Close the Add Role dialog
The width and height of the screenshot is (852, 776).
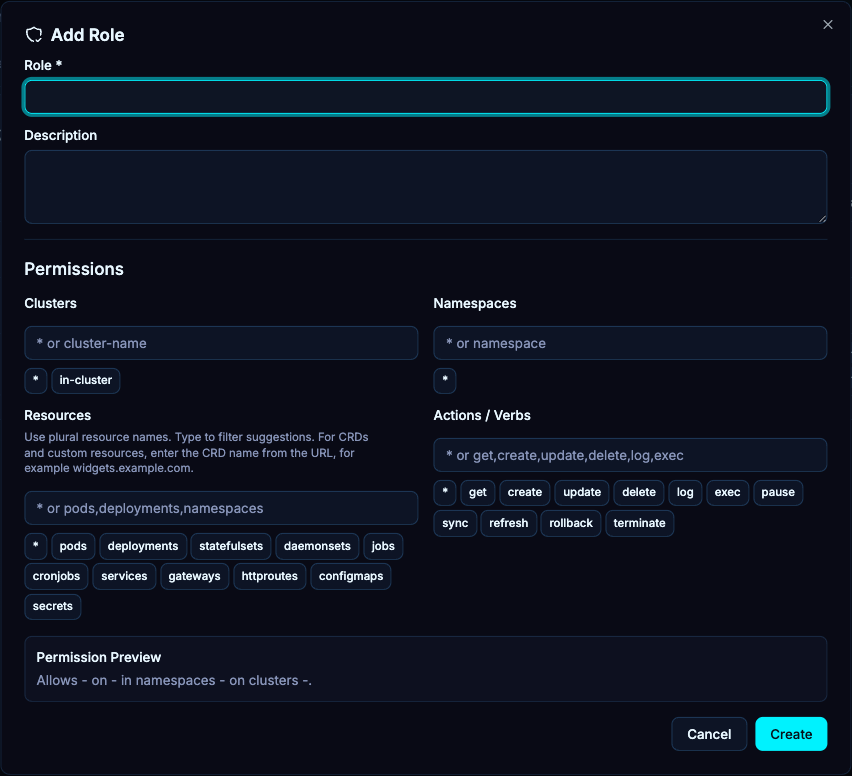tap(828, 24)
